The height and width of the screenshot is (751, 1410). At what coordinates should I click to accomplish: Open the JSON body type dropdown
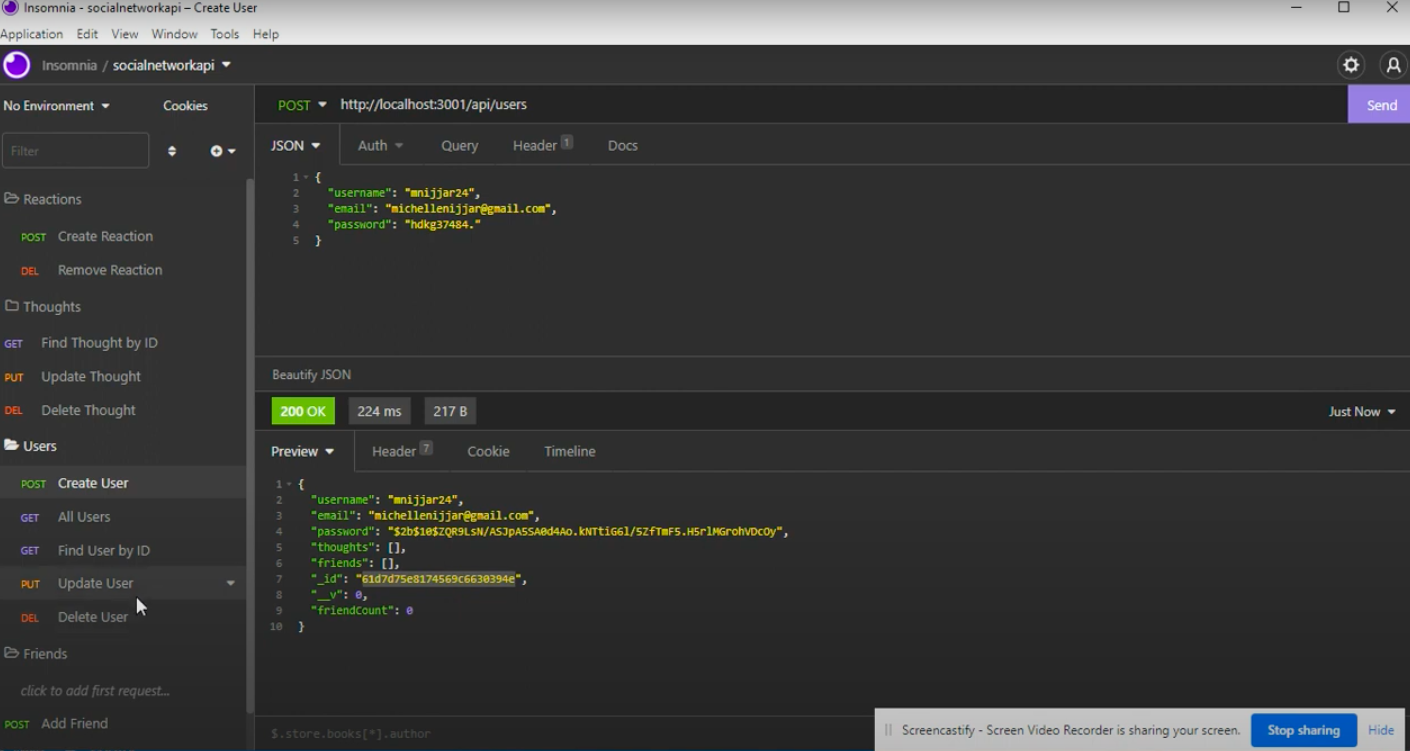click(x=294, y=145)
